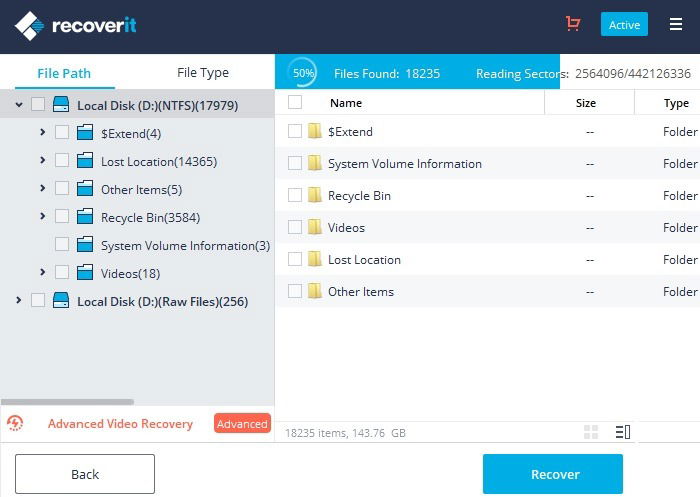Switch to thumbnail grid view
The width and height of the screenshot is (700, 497).
591,432
